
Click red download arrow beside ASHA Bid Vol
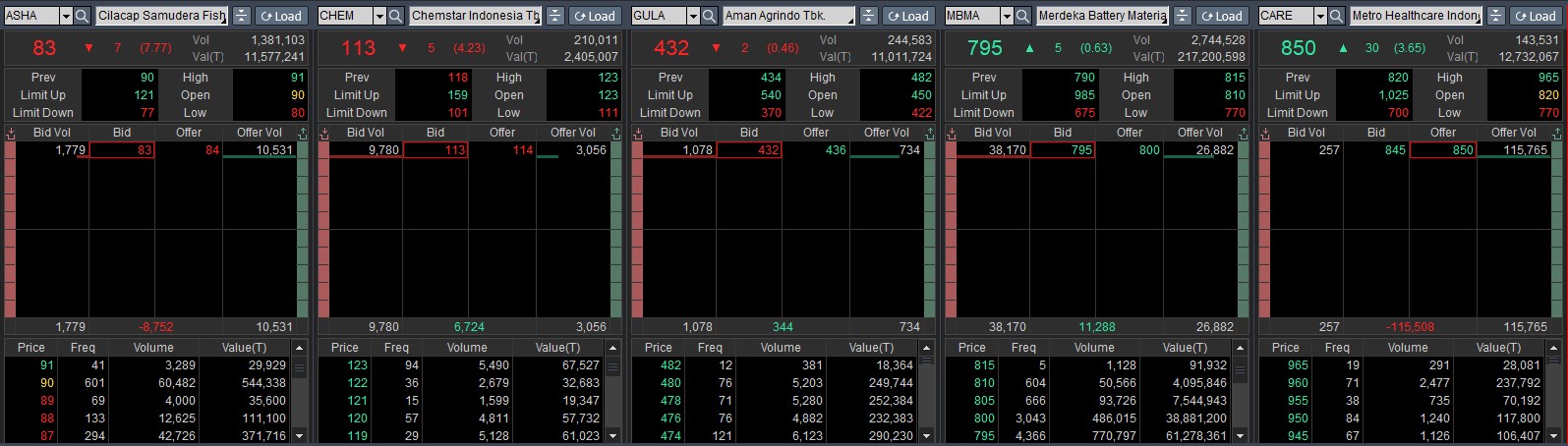click(x=11, y=133)
